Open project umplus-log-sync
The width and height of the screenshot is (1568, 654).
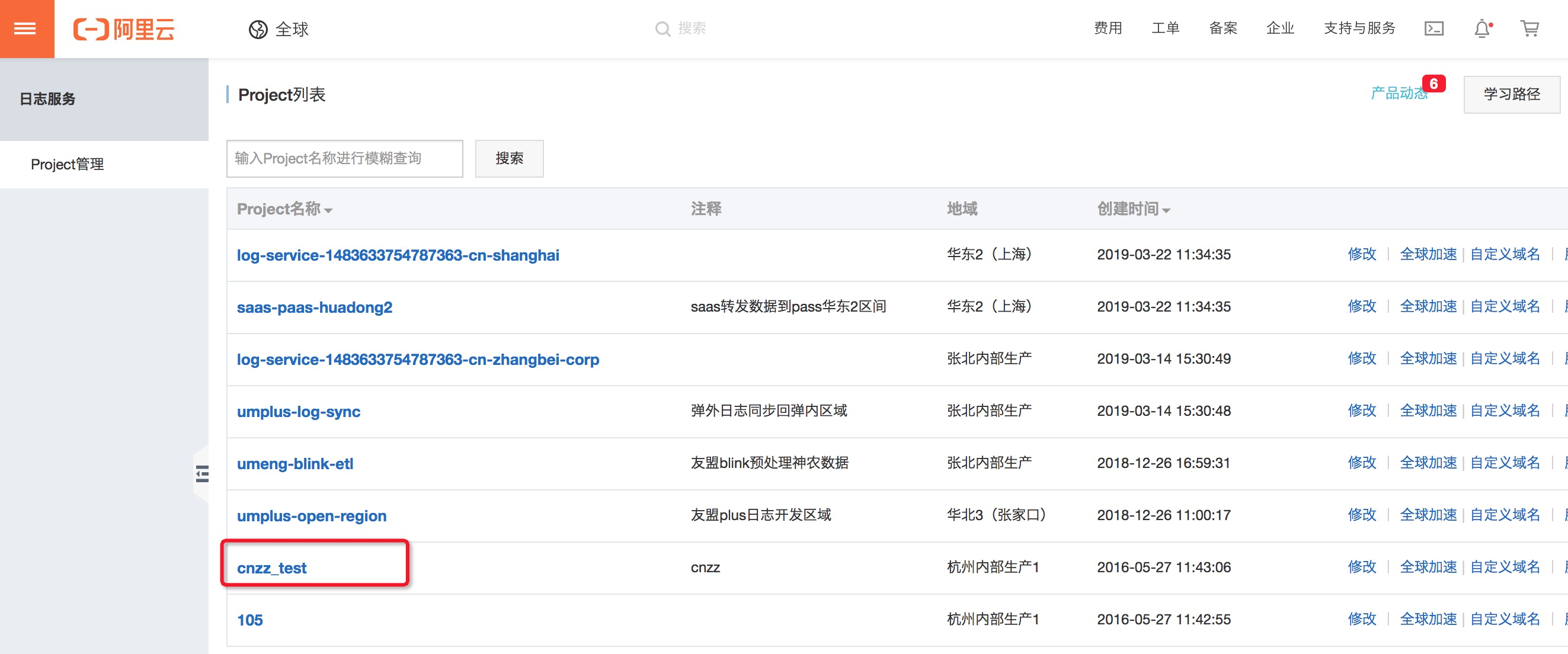298,412
